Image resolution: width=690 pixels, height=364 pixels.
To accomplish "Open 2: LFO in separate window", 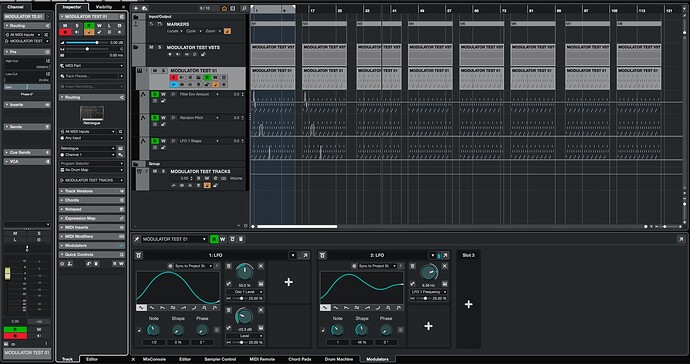I will (x=445, y=255).
